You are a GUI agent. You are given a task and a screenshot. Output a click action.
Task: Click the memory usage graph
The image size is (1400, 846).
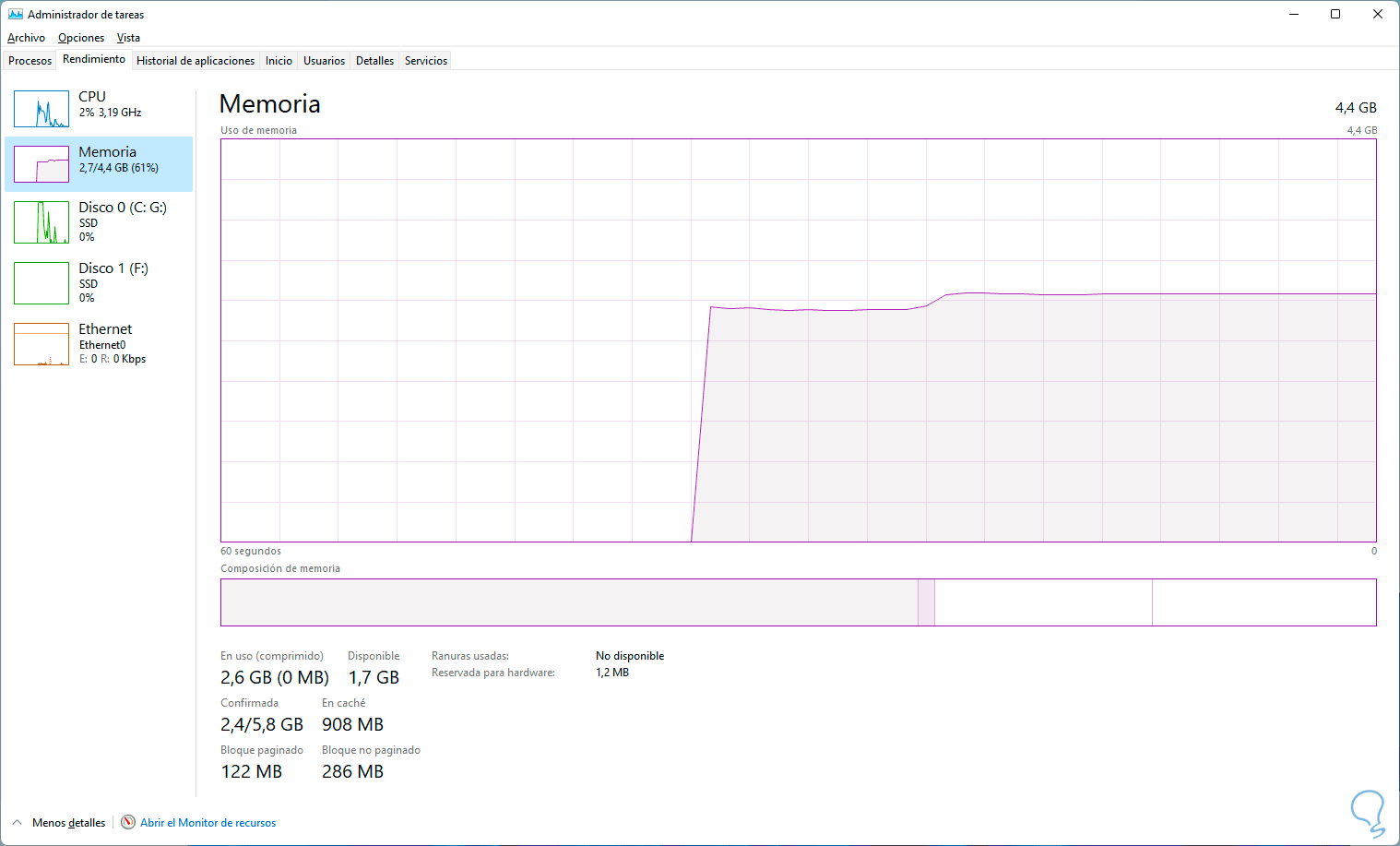799,340
